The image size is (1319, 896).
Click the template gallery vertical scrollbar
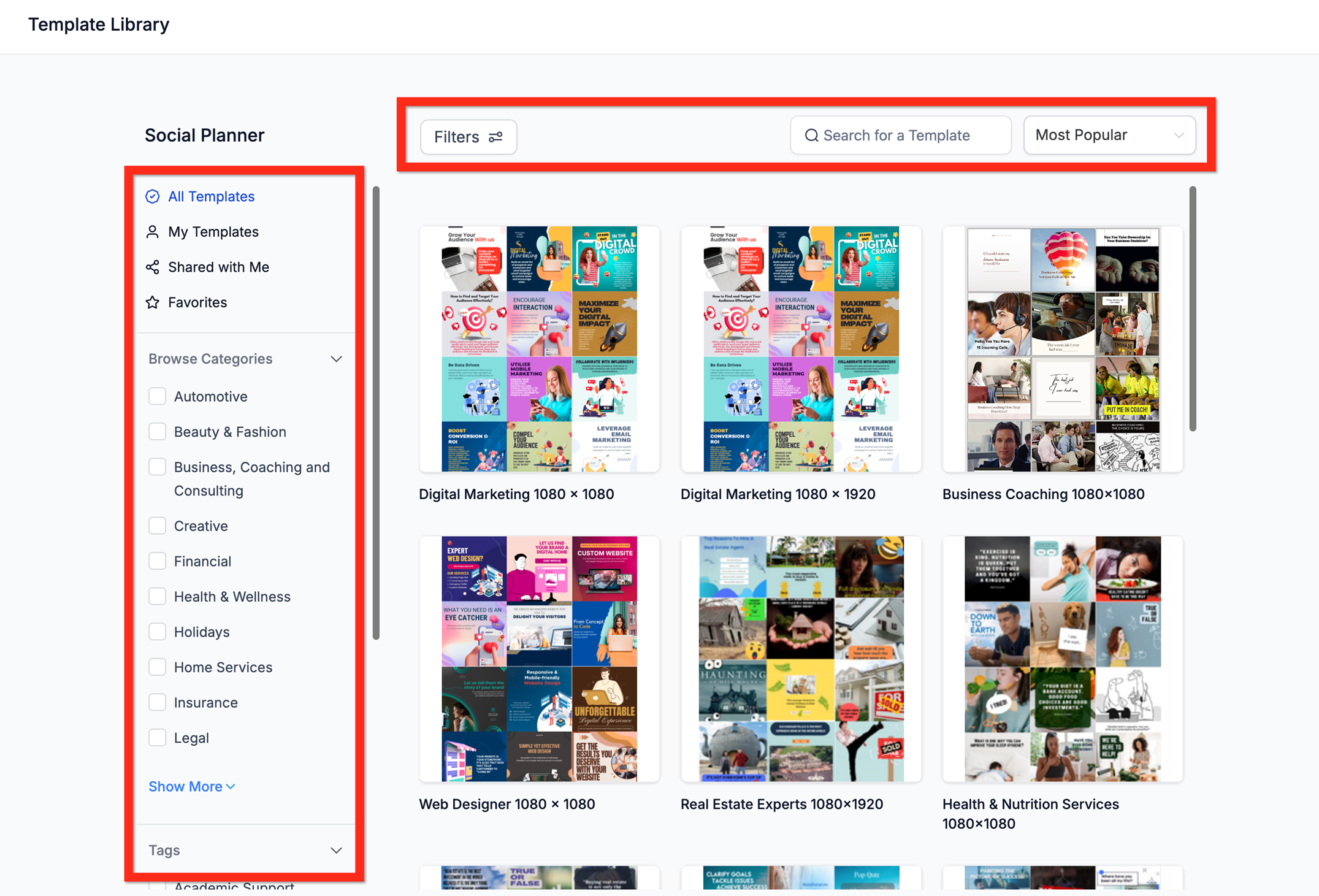1192,309
